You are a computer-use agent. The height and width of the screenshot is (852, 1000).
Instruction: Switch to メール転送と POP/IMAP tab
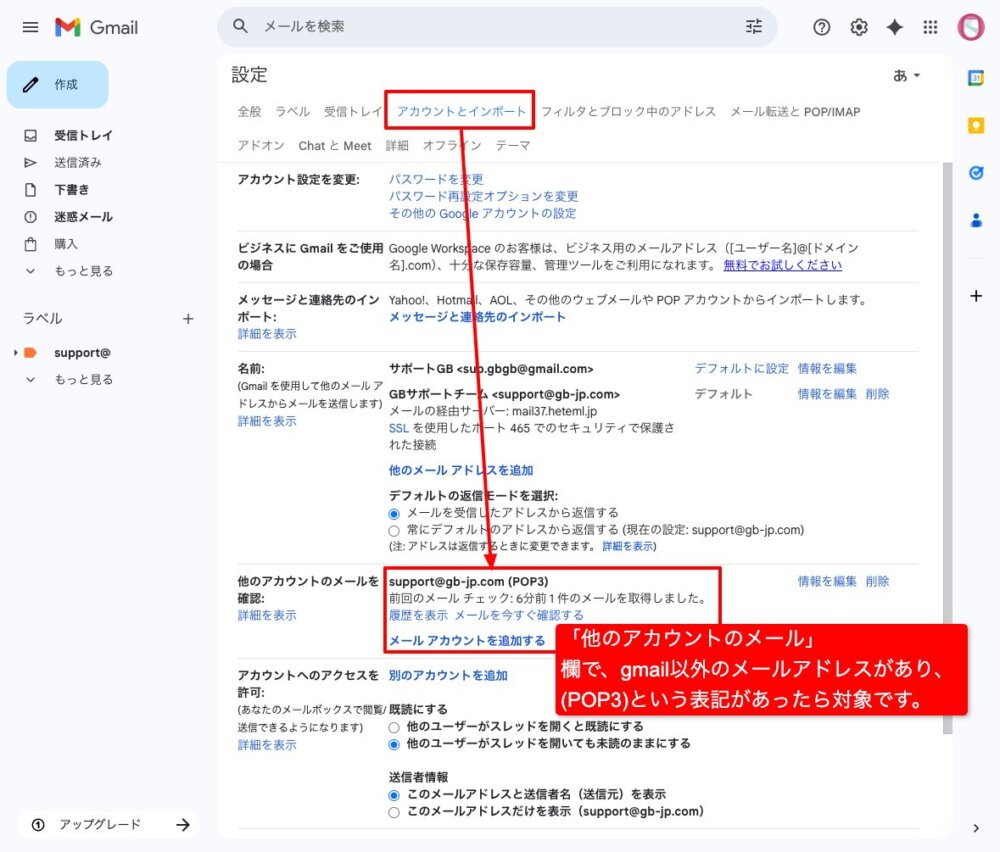pyautogui.click(x=794, y=112)
